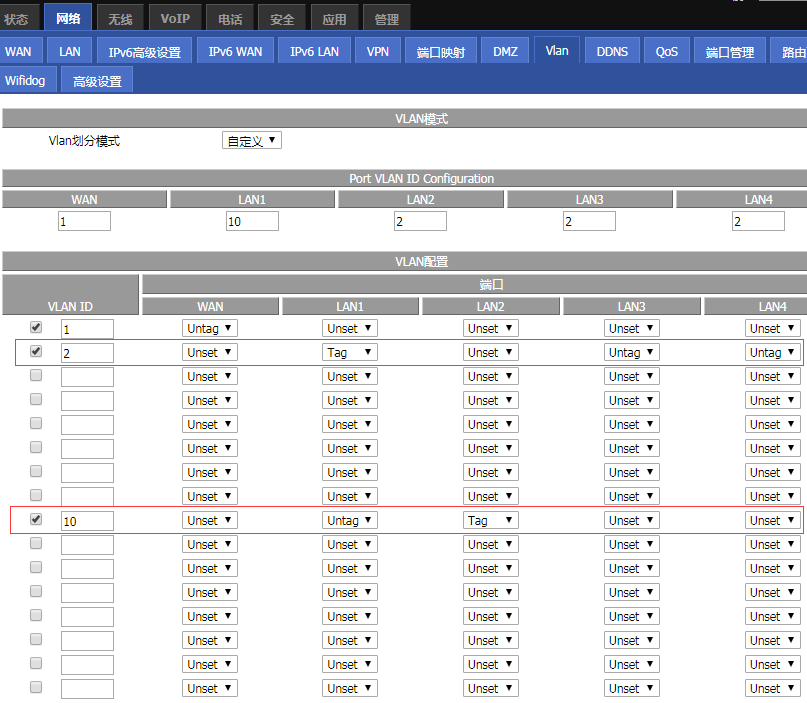
Task: Switch to the 无线 top tab
Action: tap(120, 18)
